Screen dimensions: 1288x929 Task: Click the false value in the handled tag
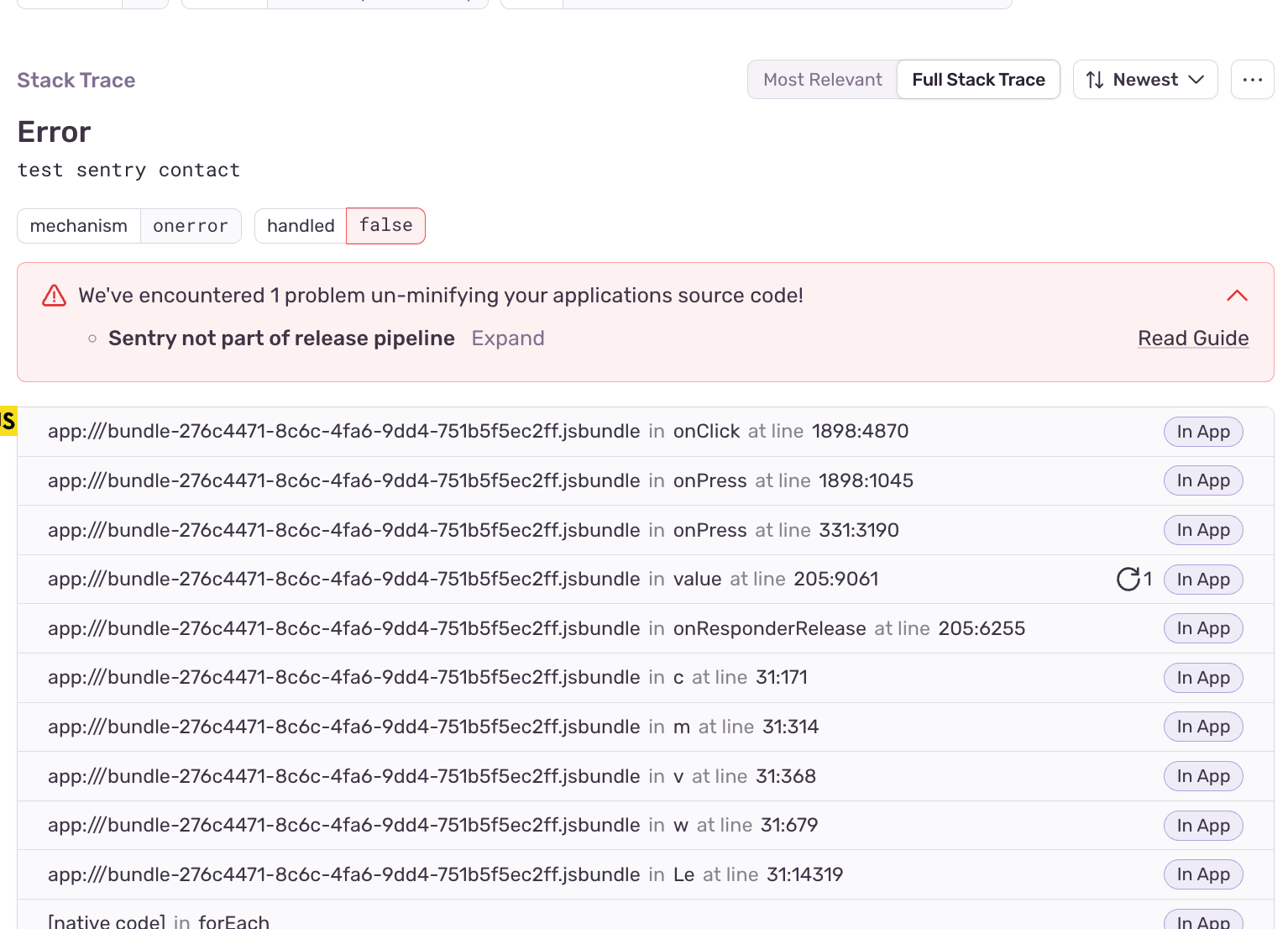pyautogui.click(x=385, y=225)
